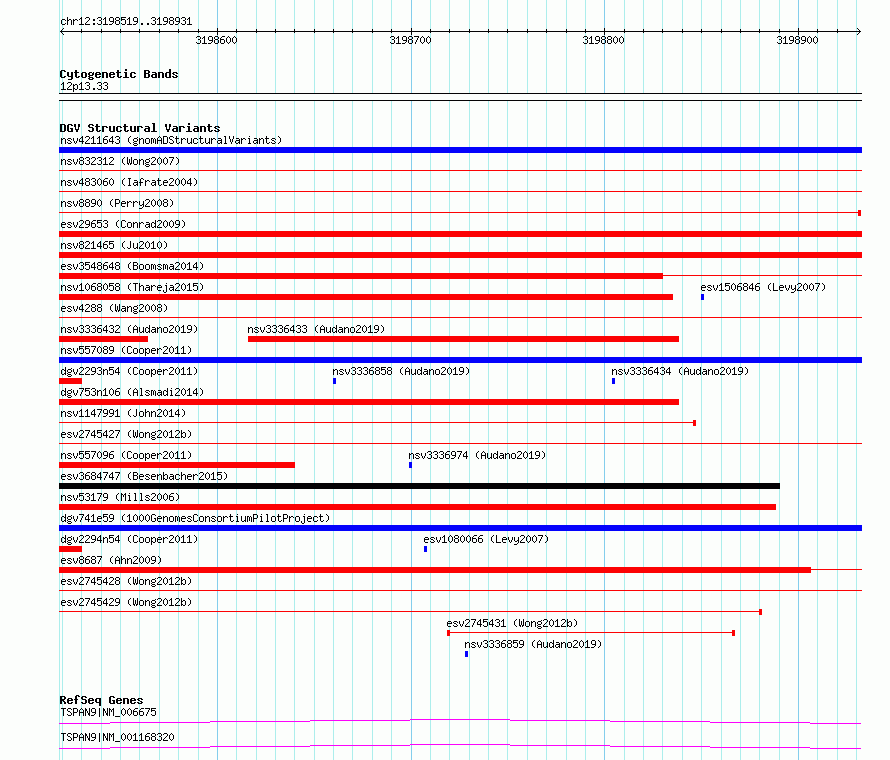Click the small blue nsv3336974 marker
Image resolution: width=890 pixels, height=760 pixels.
410,465
